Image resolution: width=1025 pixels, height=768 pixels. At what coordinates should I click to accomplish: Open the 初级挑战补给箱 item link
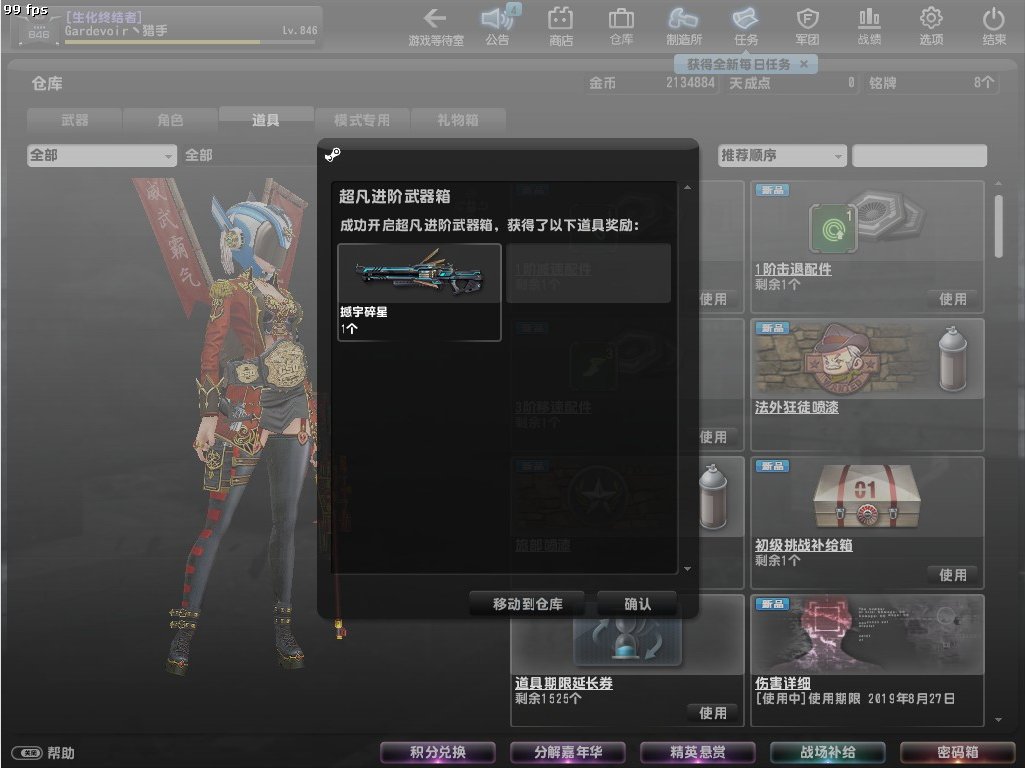[x=803, y=545]
